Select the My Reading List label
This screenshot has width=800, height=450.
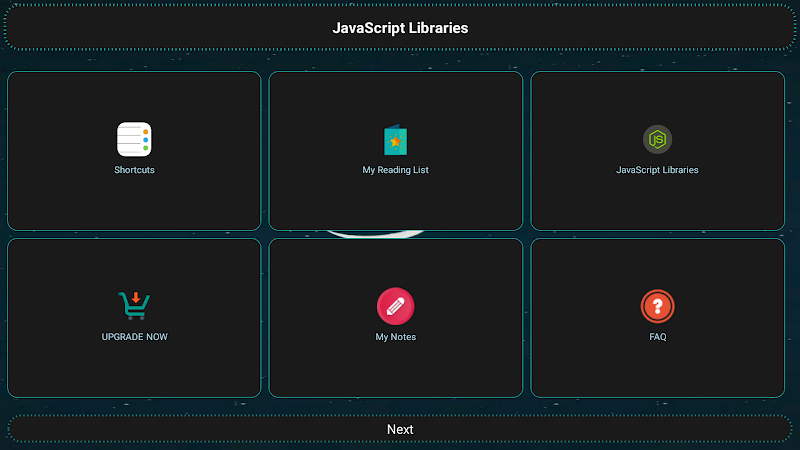pyautogui.click(x=395, y=170)
